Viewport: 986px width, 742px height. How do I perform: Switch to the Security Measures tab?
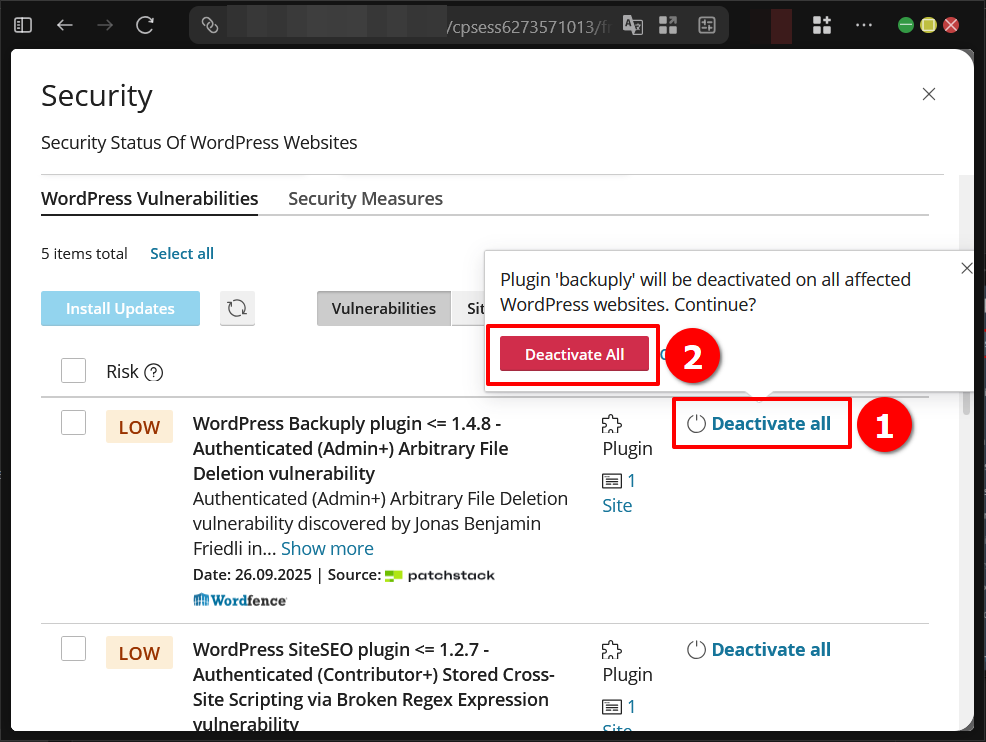point(365,198)
